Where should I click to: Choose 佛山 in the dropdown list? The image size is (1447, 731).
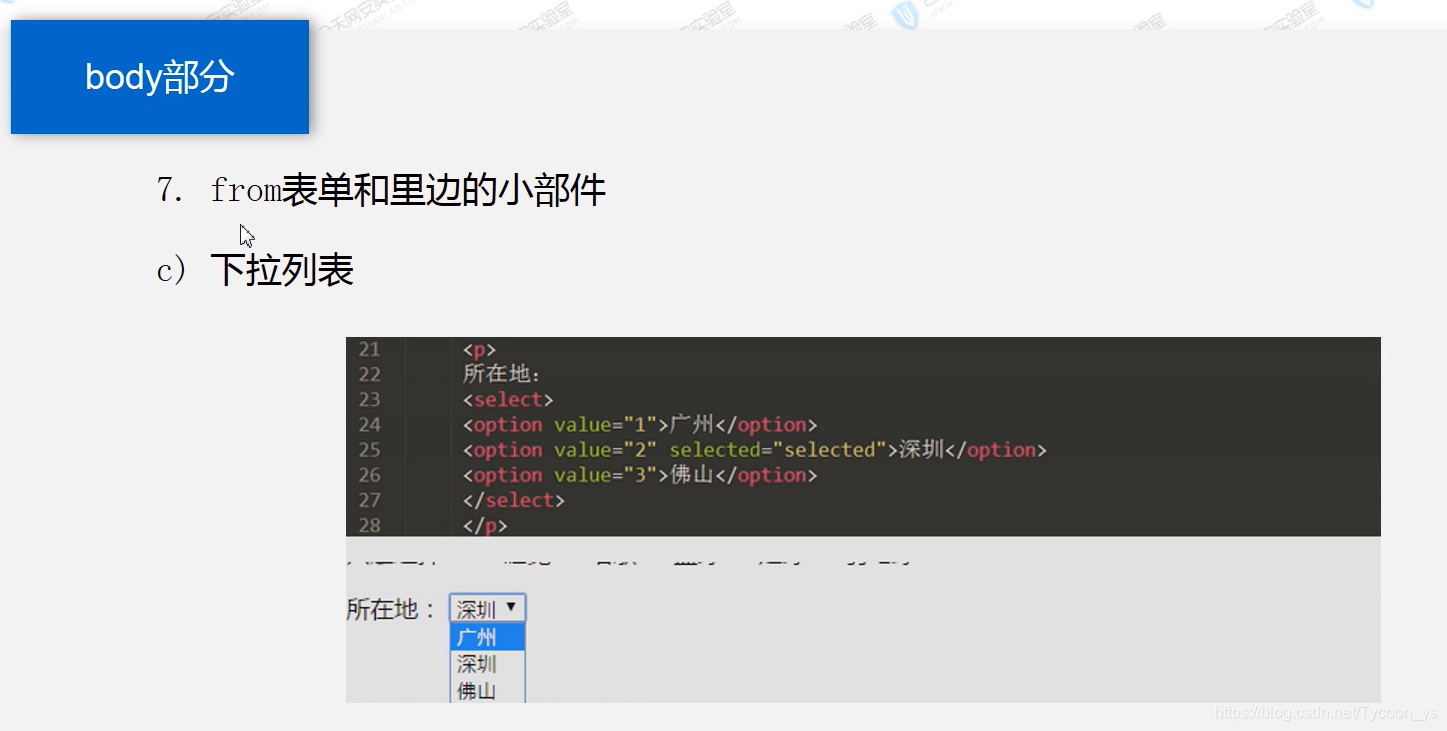487,690
